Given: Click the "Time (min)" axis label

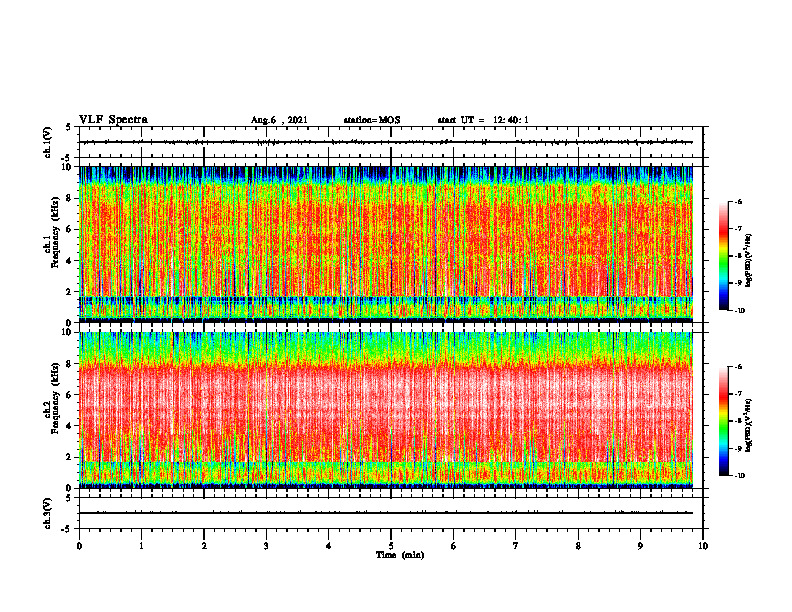Looking at the screenshot, I should tap(400, 555).
